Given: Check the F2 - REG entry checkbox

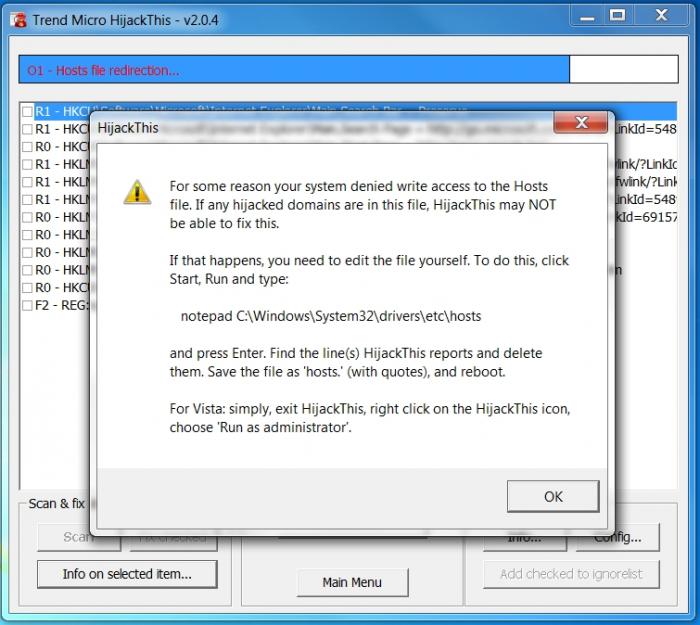Looking at the screenshot, I should [x=27, y=305].
